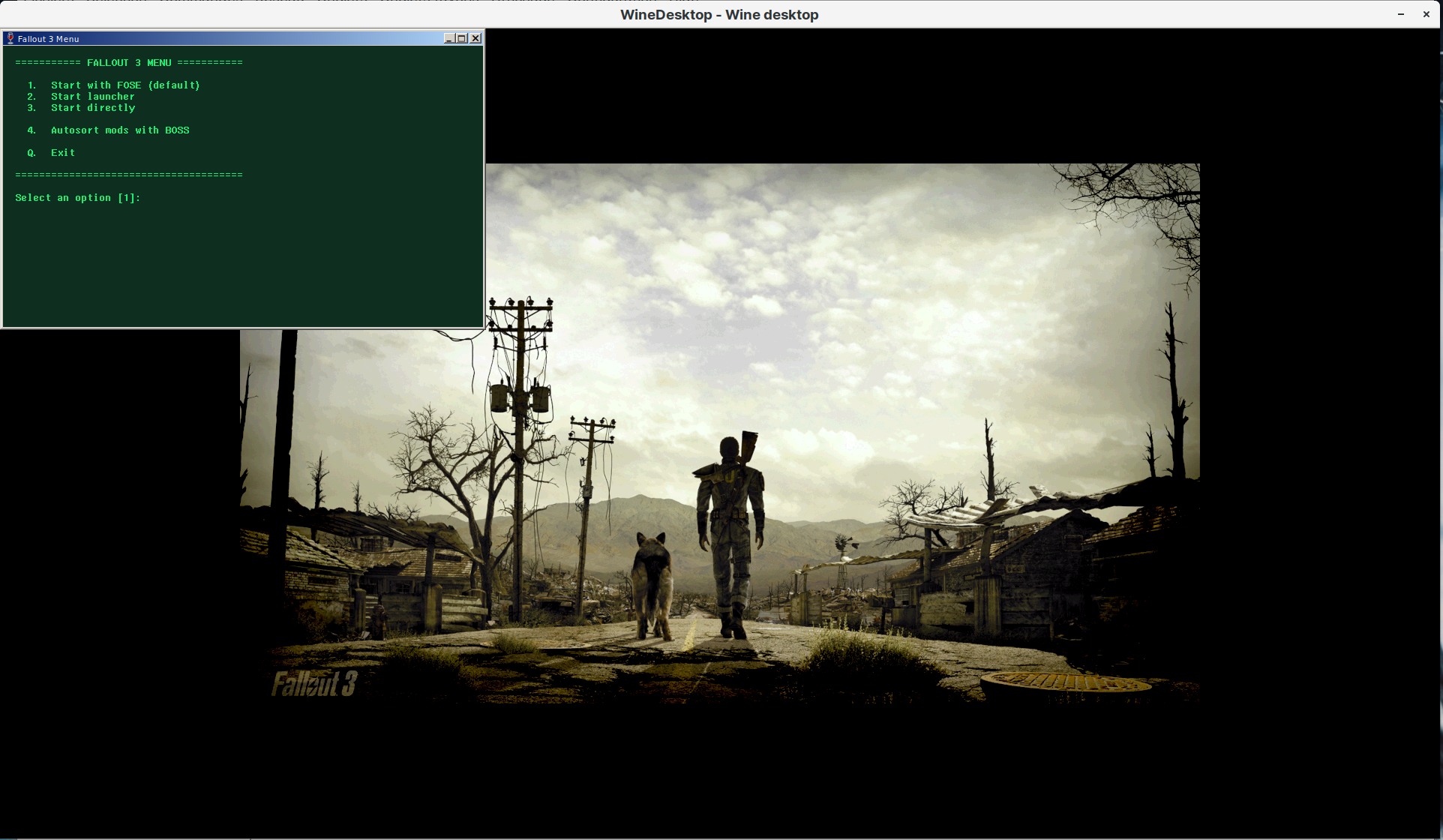1443x840 pixels.
Task: Minimize the Fallout 3 Menu window
Action: [x=448, y=38]
